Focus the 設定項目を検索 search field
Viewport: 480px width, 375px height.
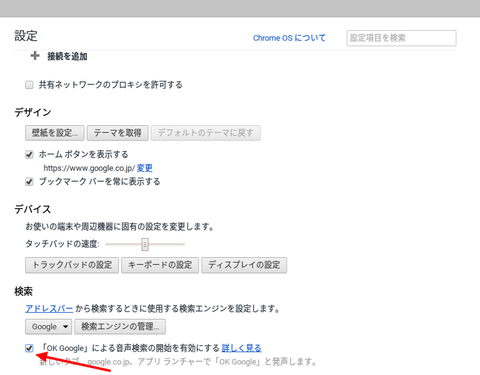(x=401, y=38)
